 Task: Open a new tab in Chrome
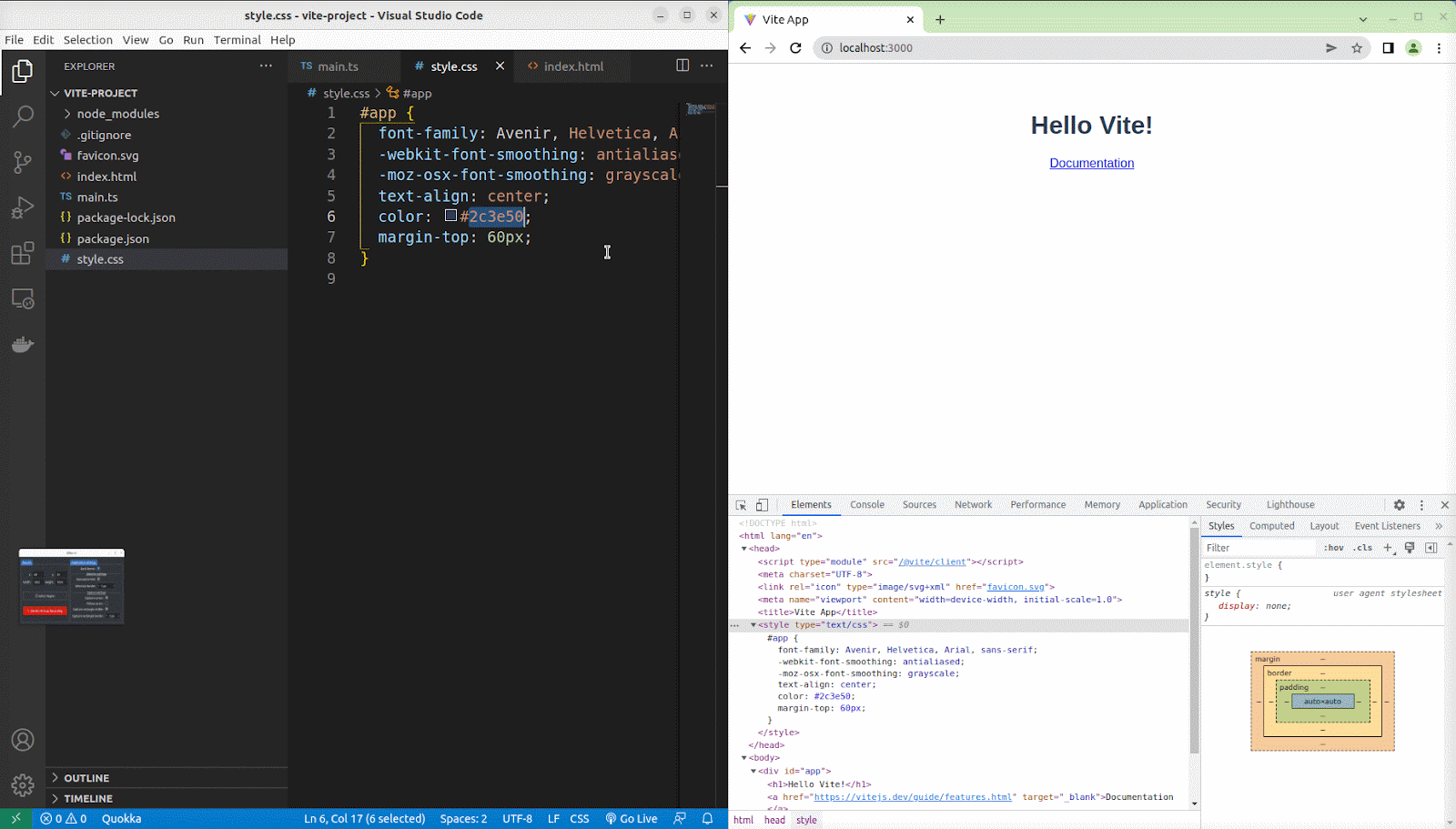click(x=940, y=19)
